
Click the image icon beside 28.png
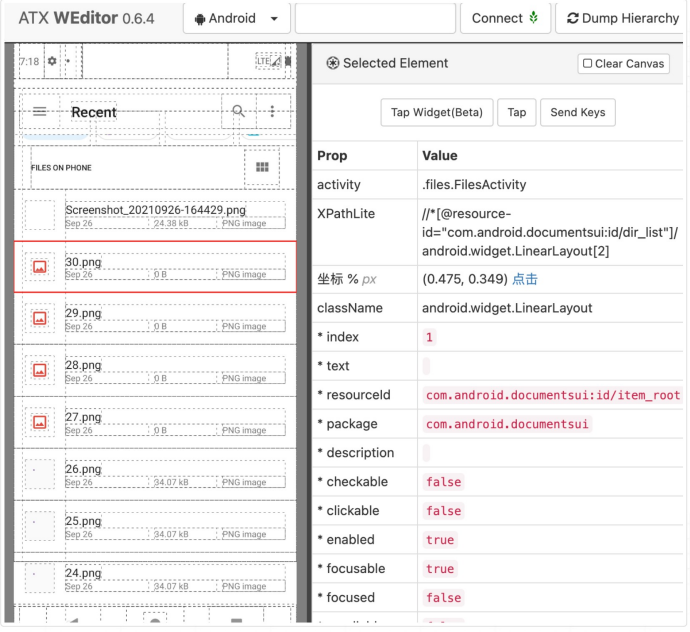tap(40, 370)
